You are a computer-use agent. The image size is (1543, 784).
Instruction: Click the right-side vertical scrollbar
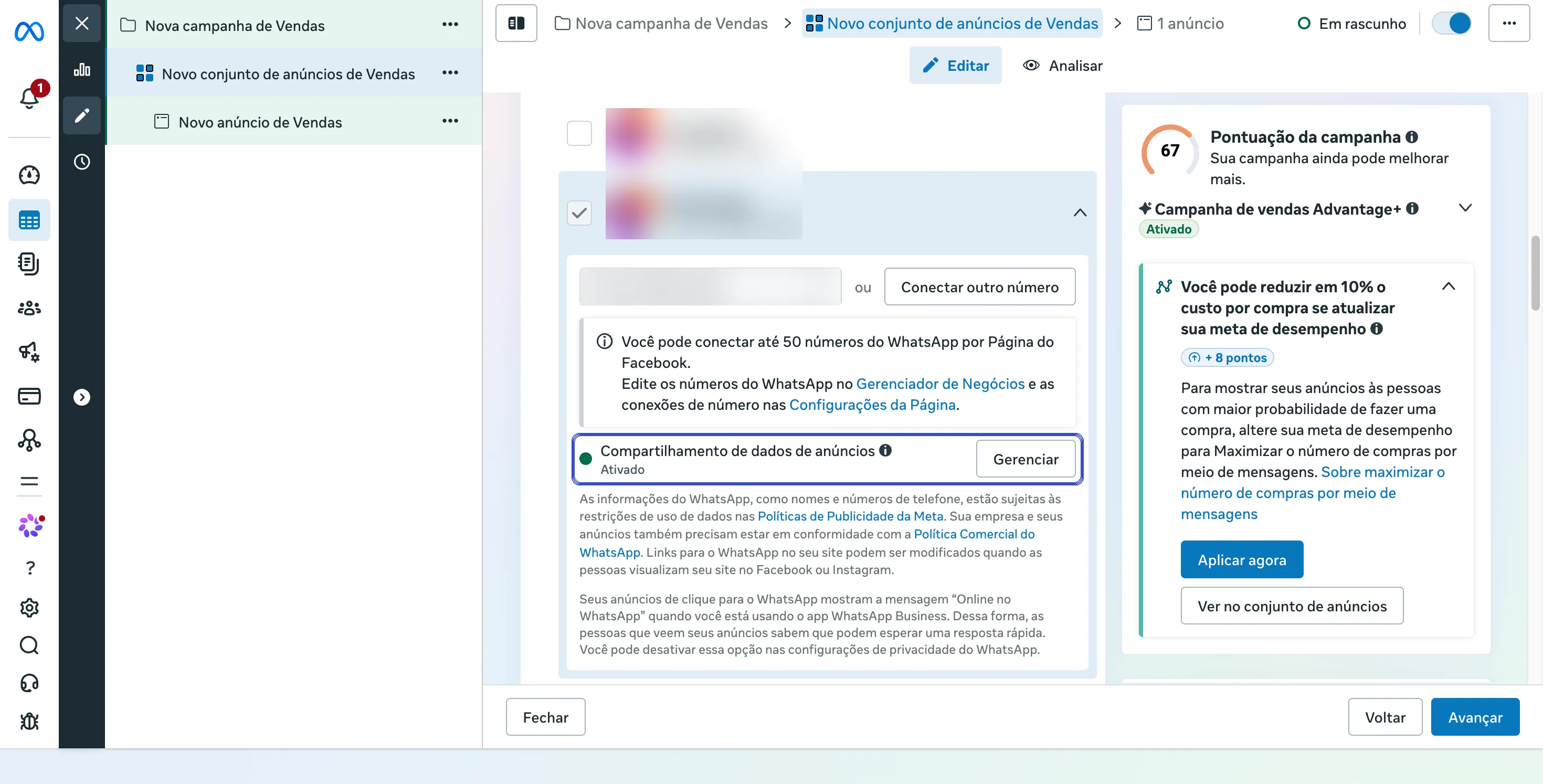tap(1535, 273)
